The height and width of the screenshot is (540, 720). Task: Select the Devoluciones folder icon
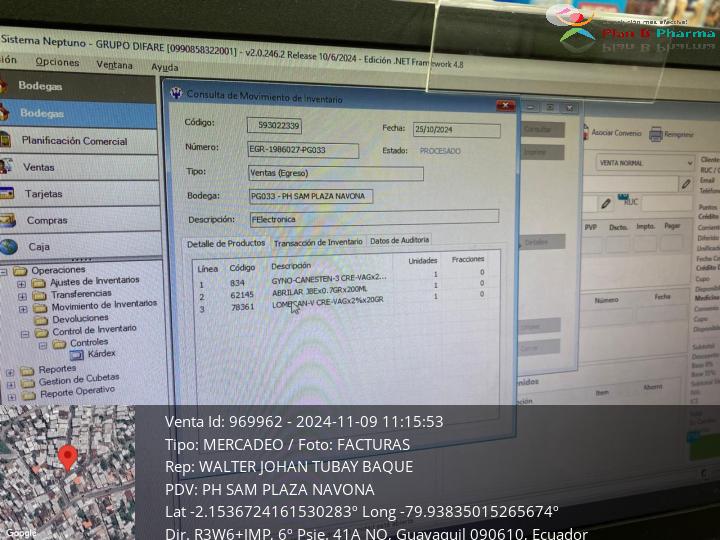click(41, 320)
